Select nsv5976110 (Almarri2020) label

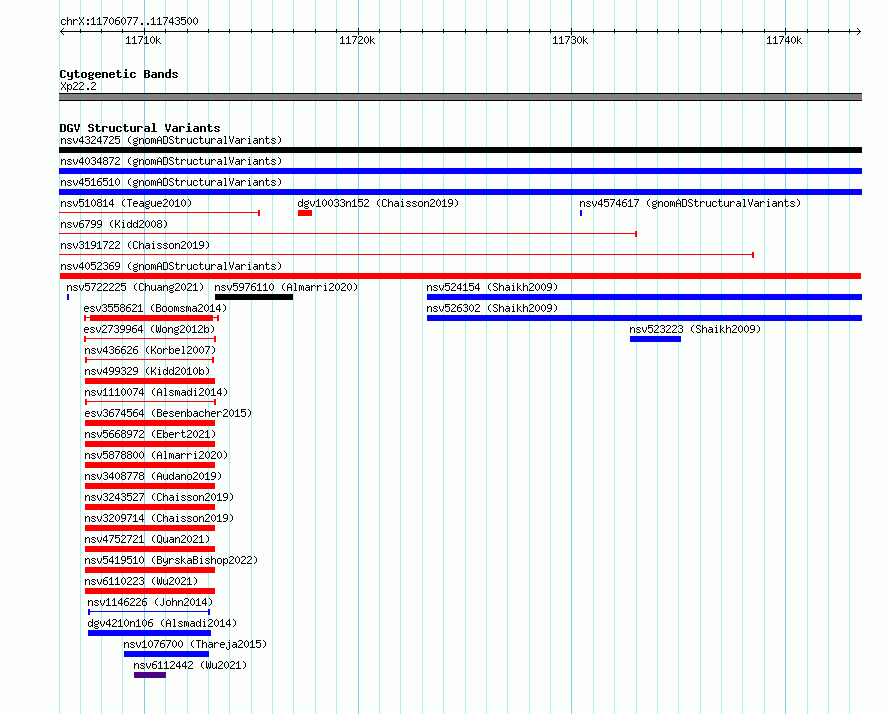pos(286,287)
